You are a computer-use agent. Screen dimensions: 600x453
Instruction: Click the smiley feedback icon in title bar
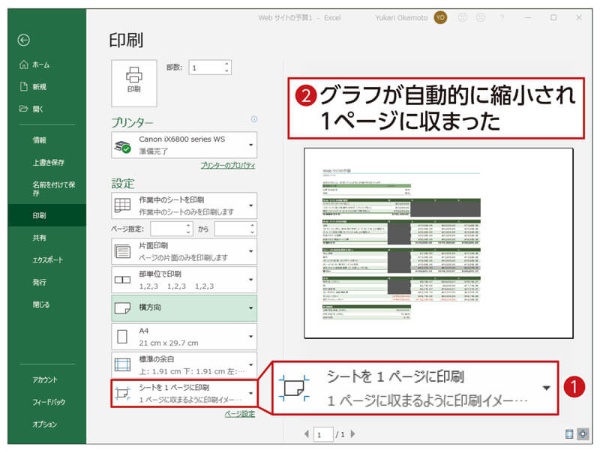(463, 18)
